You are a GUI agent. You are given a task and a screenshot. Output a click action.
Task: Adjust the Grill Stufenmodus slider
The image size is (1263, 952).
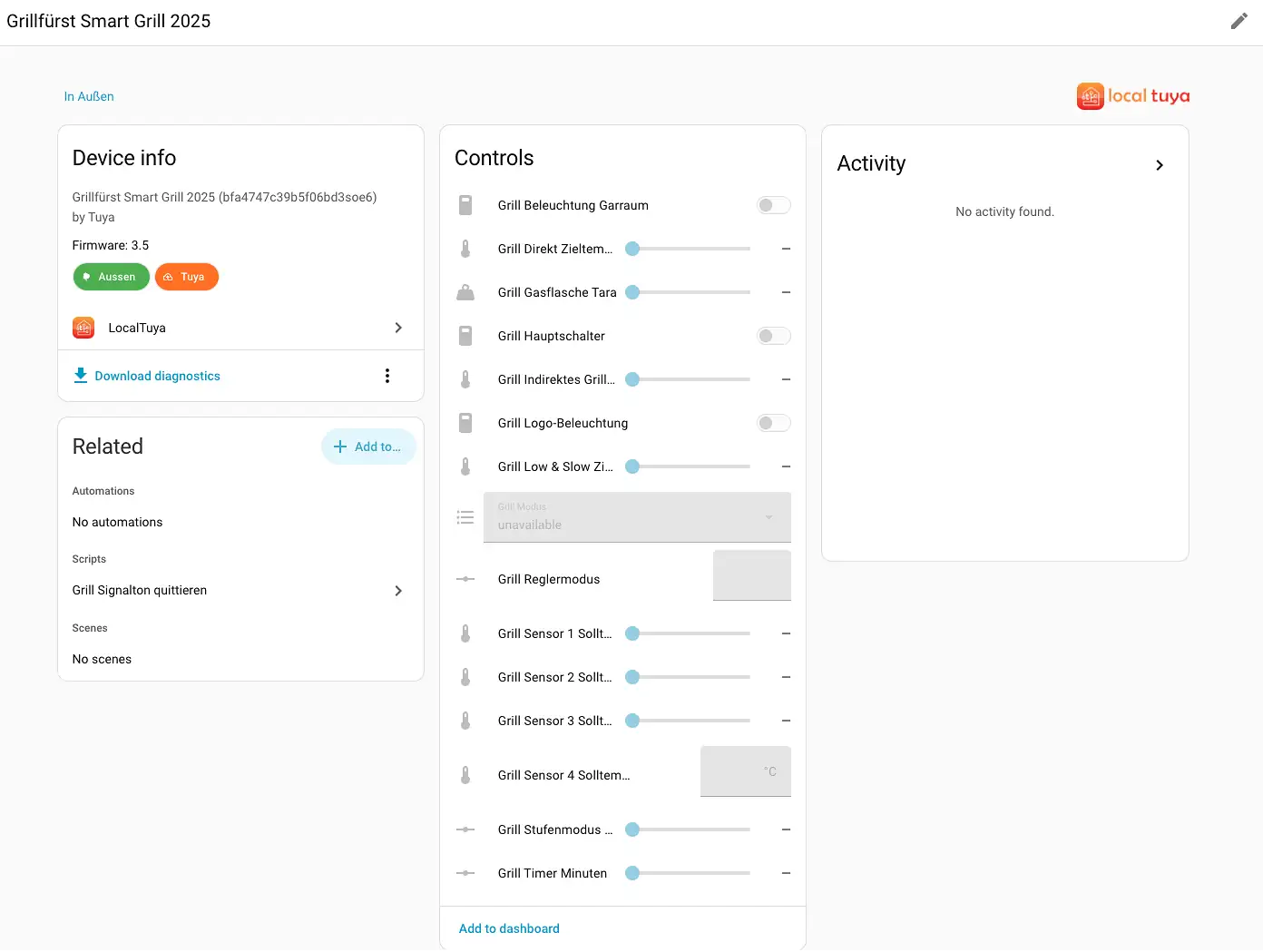pos(690,829)
